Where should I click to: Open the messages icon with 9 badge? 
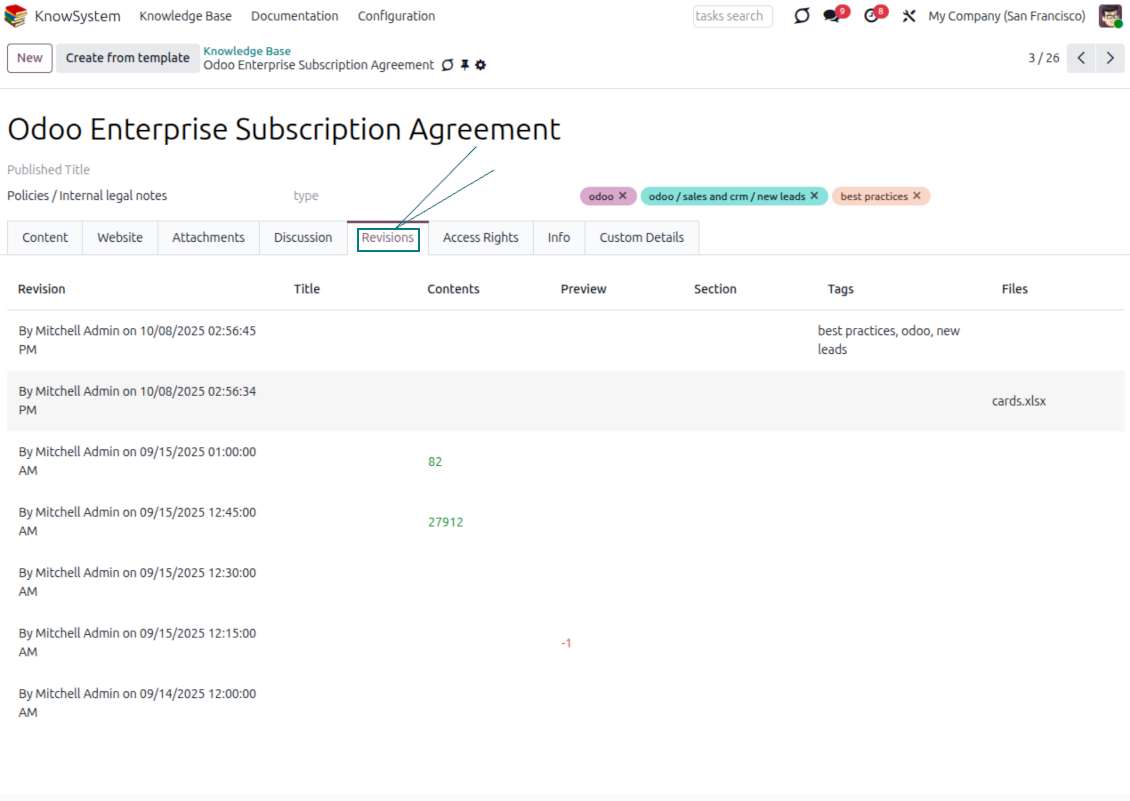[831, 16]
